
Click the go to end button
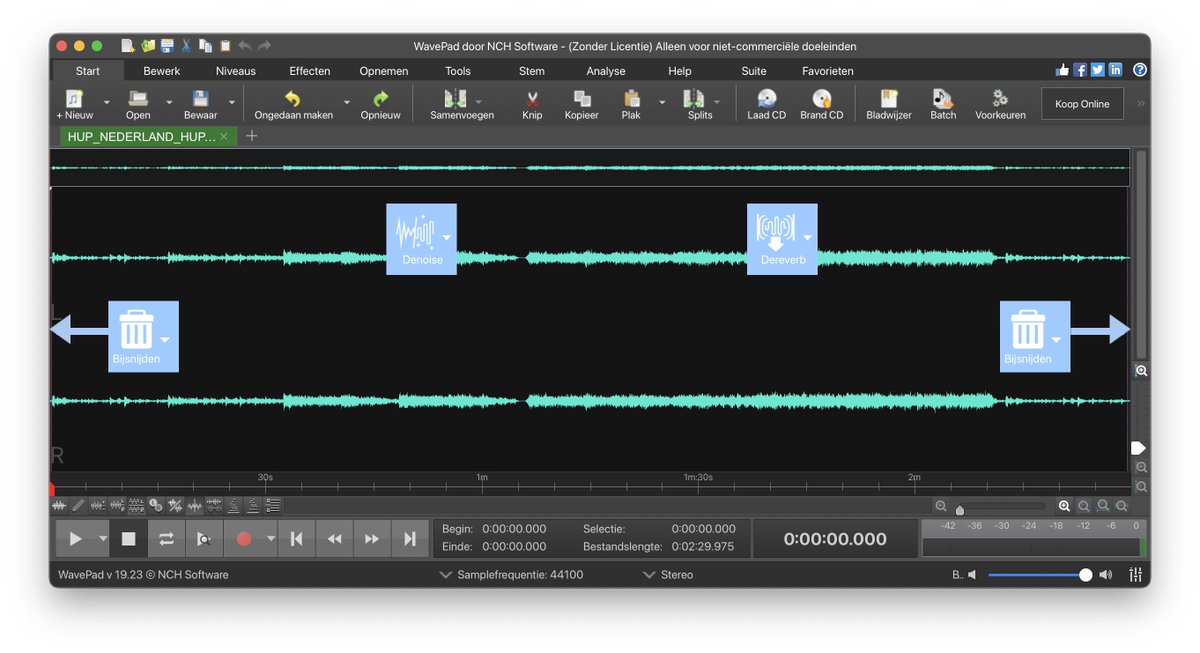409,539
